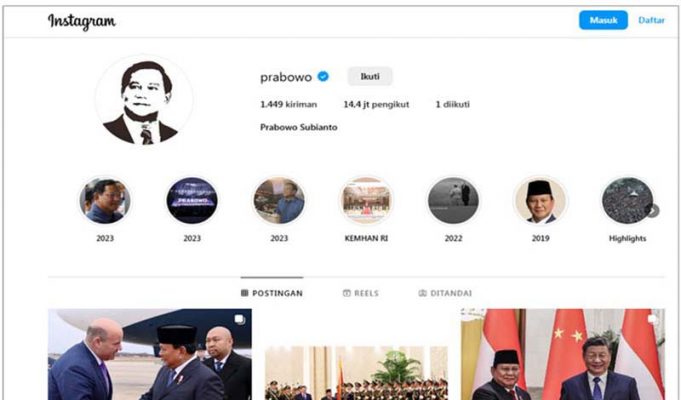
Task: Open the second 2023 highlight with stage lights
Action: point(192,200)
